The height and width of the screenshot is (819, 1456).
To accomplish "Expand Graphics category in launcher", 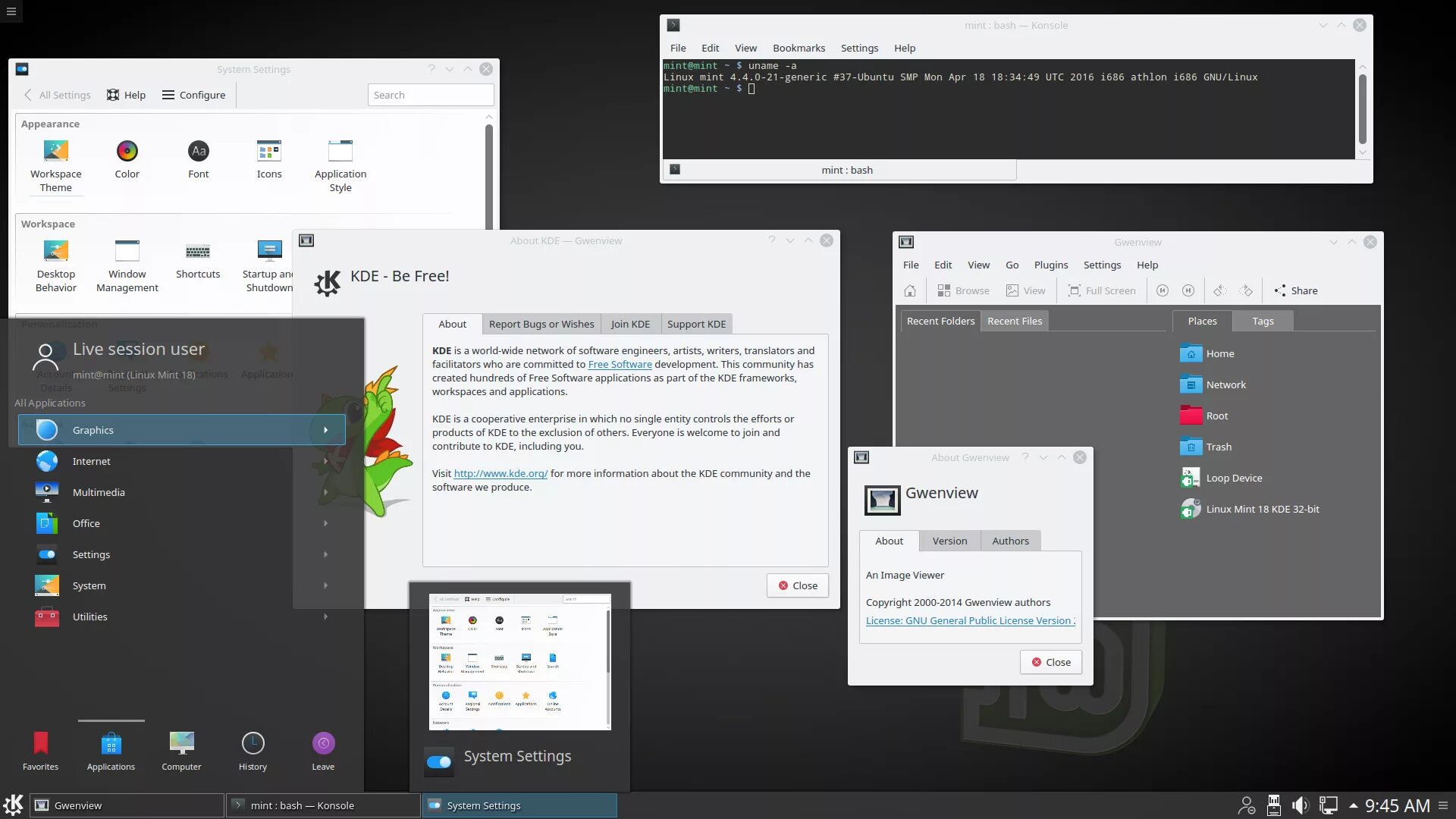I will click(182, 430).
